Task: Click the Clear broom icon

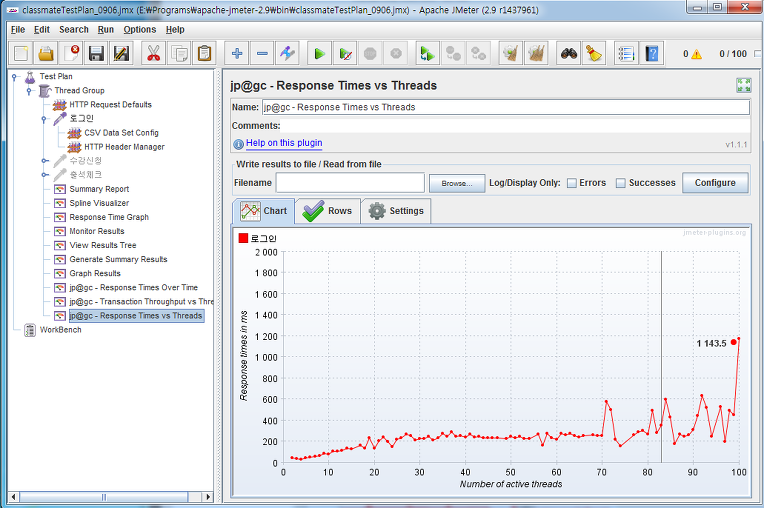Action: 511,53
